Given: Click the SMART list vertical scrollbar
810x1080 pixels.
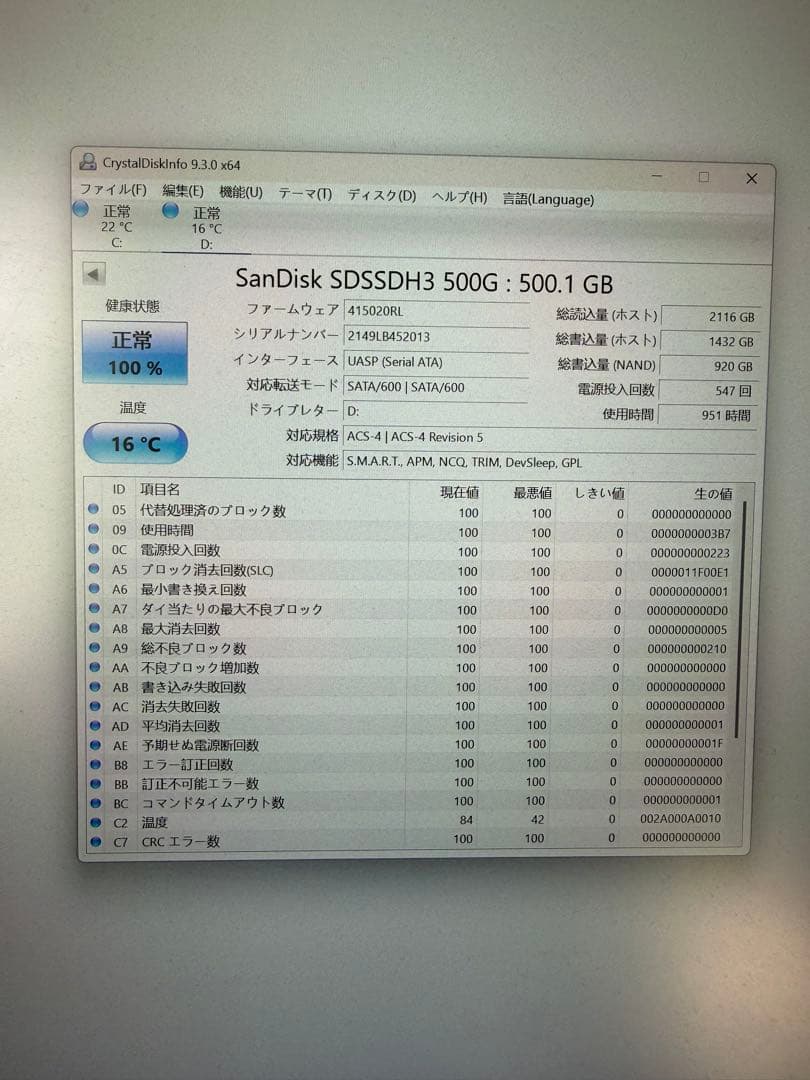Looking at the screenshot, I should (742, 620).
